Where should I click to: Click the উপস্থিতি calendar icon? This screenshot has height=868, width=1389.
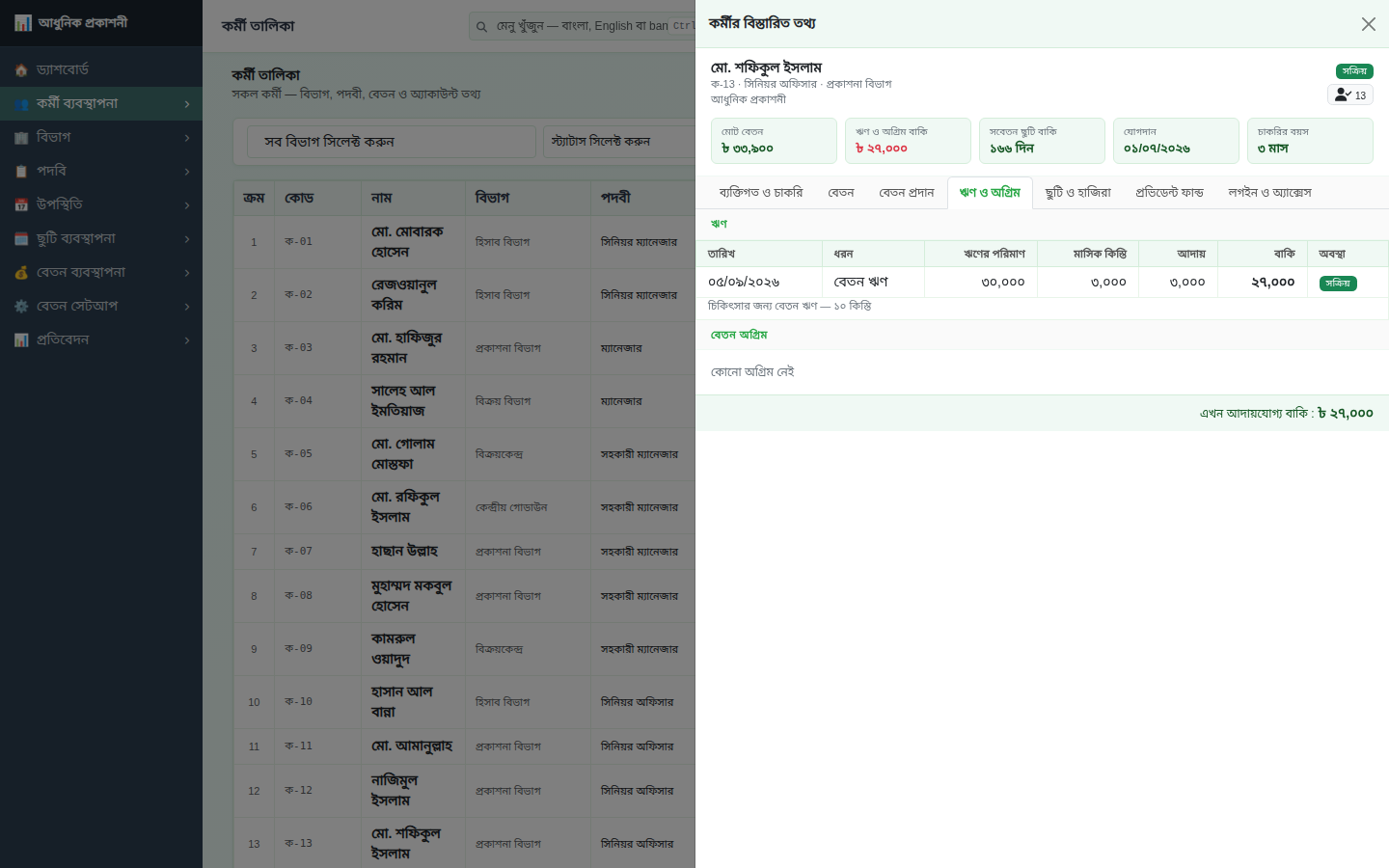coord(21,205)
